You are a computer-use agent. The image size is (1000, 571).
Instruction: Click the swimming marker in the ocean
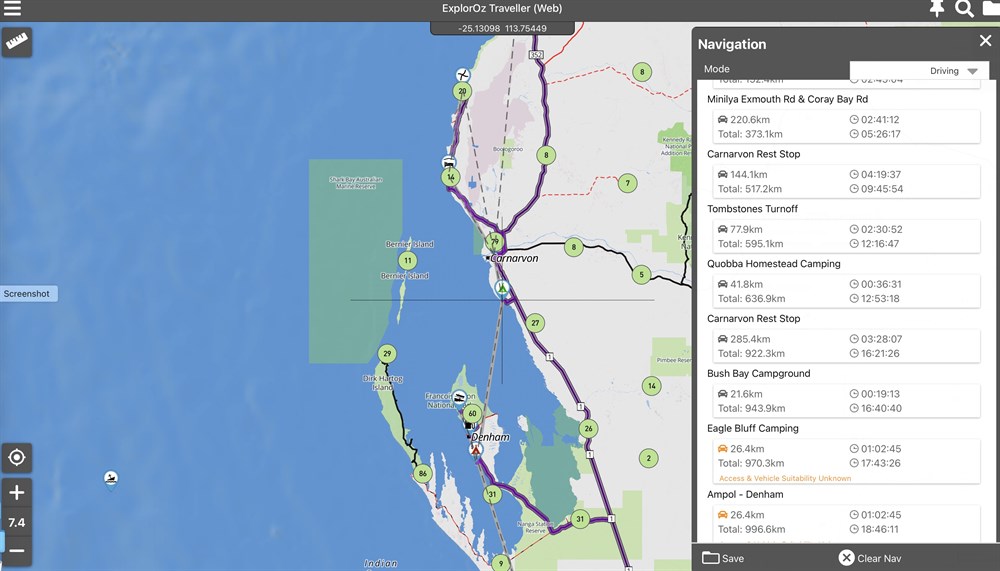[111, 479]
